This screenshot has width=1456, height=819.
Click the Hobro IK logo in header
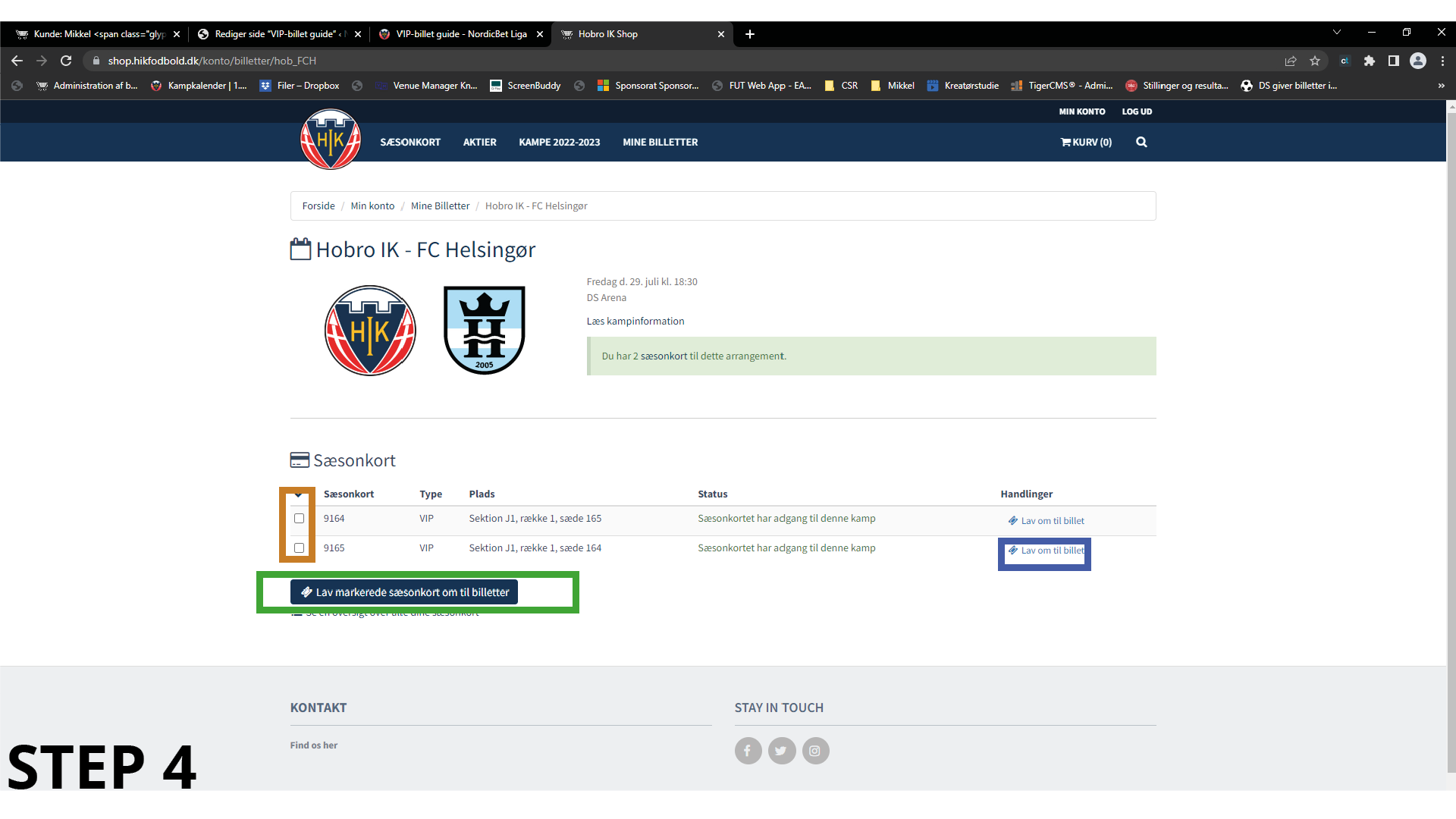click(331, 139)
